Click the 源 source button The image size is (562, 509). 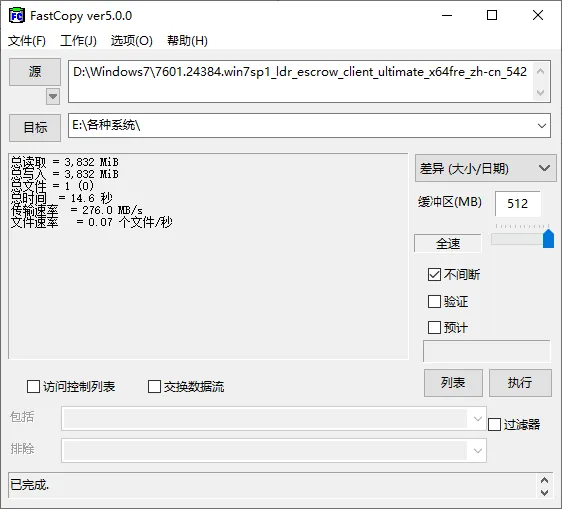pyautogui.click(x=35, y=72)
